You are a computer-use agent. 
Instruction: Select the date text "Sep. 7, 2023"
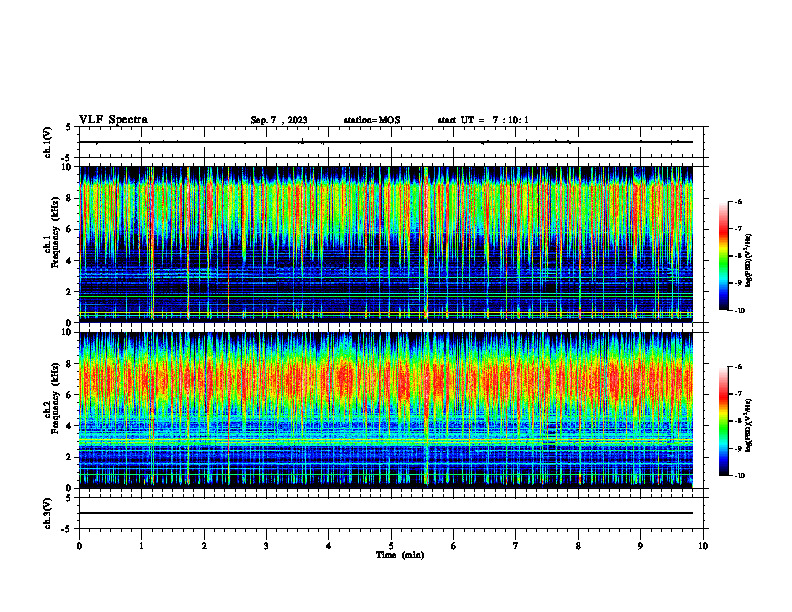point(279,120)
